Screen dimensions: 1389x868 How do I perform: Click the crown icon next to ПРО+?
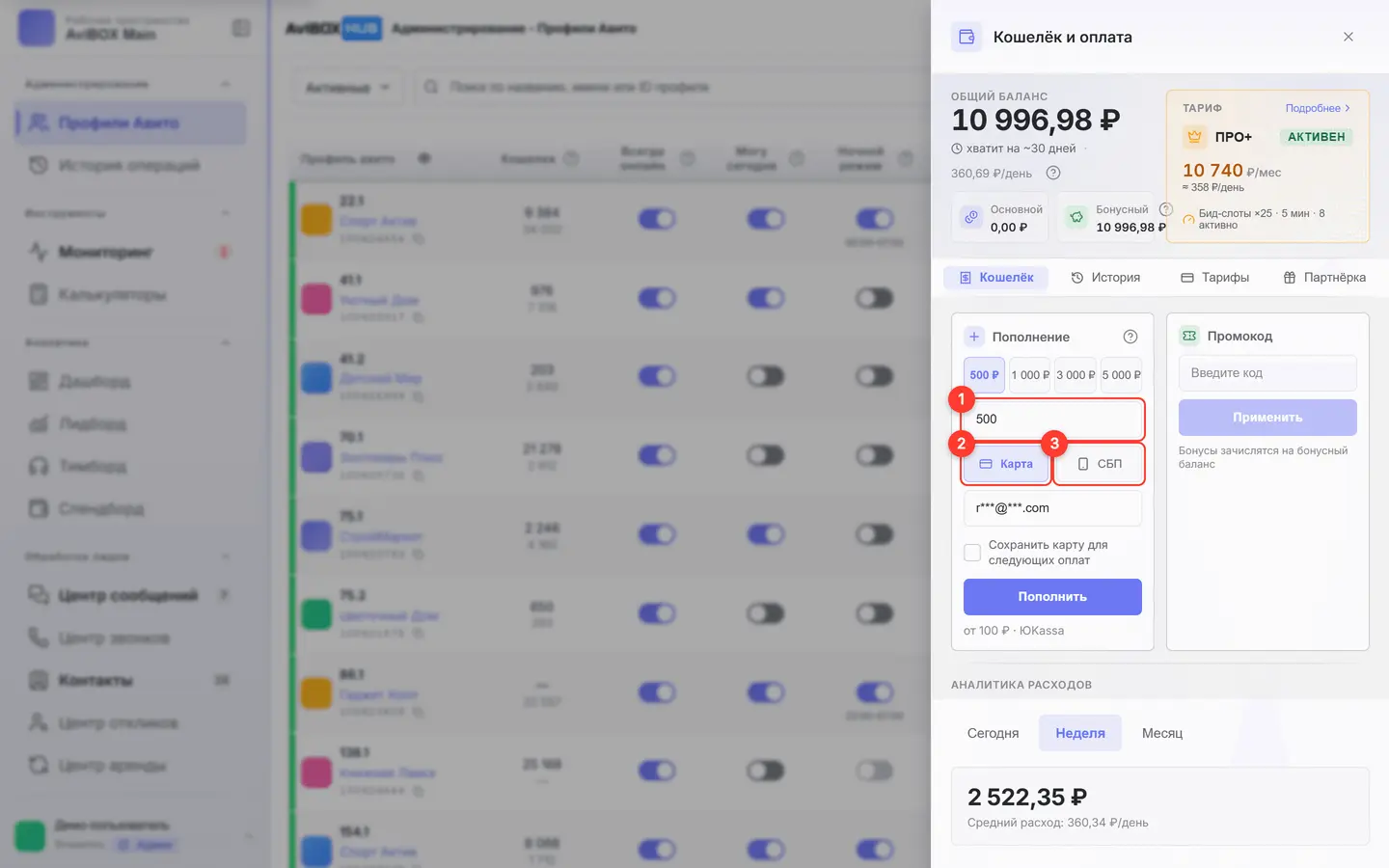pos(1194,137)
